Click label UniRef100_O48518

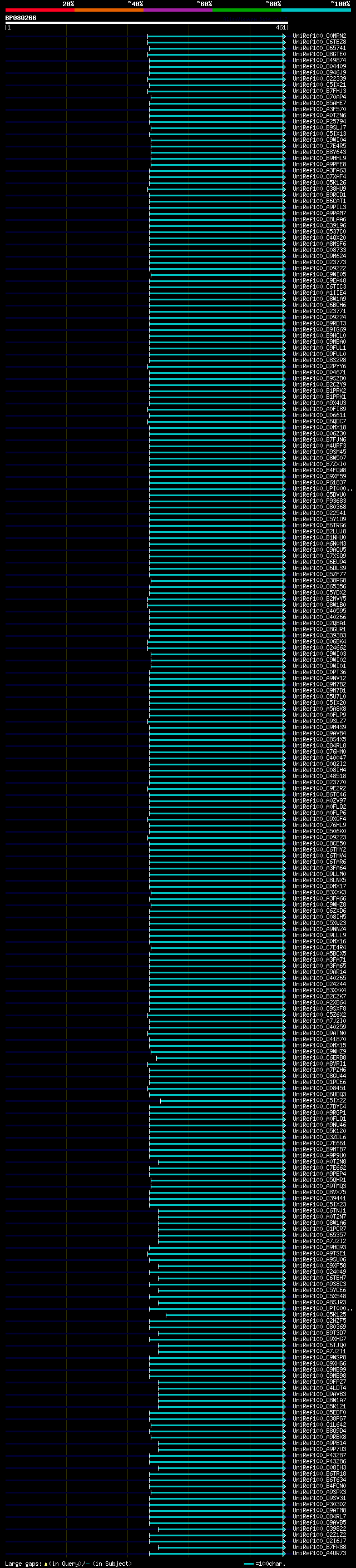click(x=319, y=776)
